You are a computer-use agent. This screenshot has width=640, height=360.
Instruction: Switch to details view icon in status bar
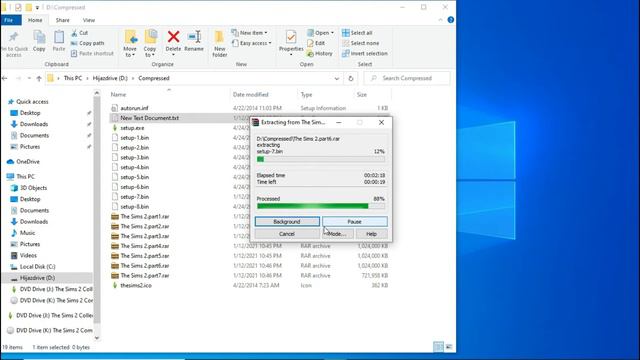[x=438, y=347]
